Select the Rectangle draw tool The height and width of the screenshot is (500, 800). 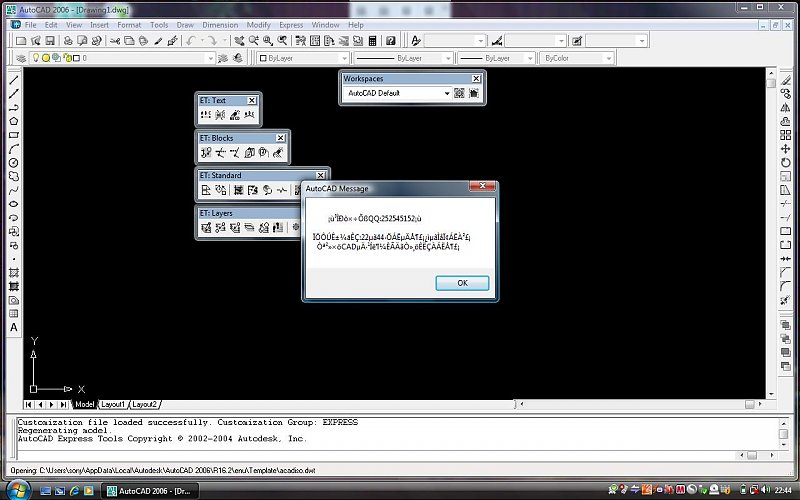[14, 135]
